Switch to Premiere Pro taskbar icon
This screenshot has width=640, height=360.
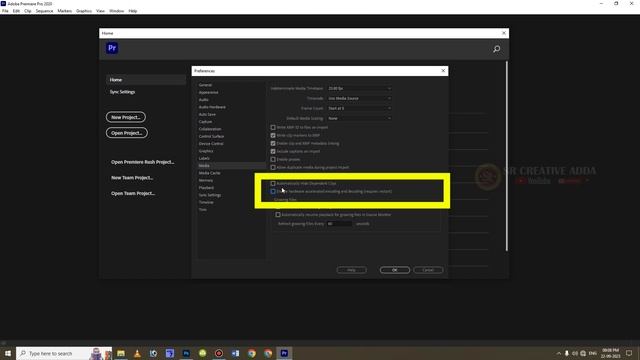click(x=284, y=353)
